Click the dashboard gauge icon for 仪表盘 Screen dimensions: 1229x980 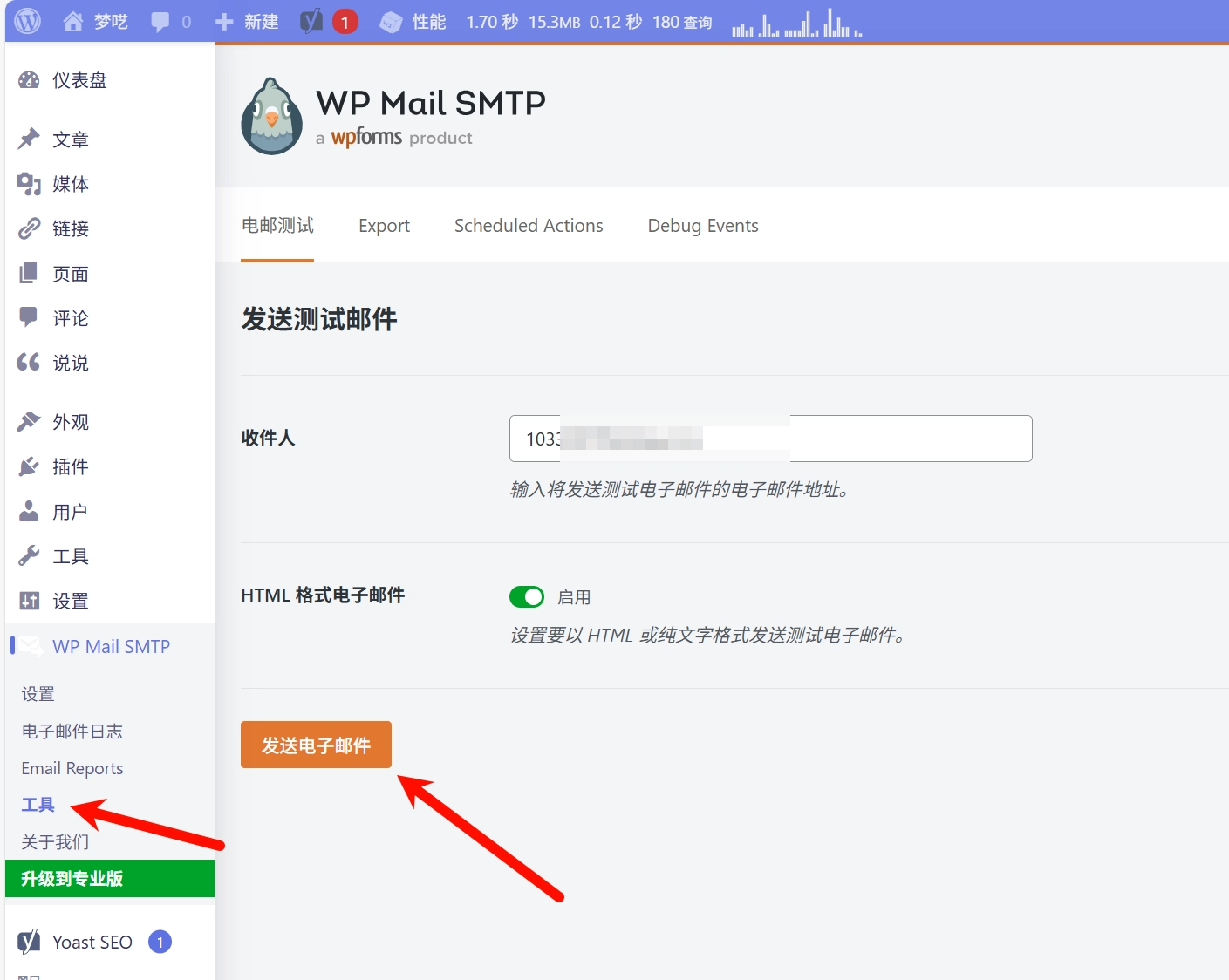coord(29,80)
